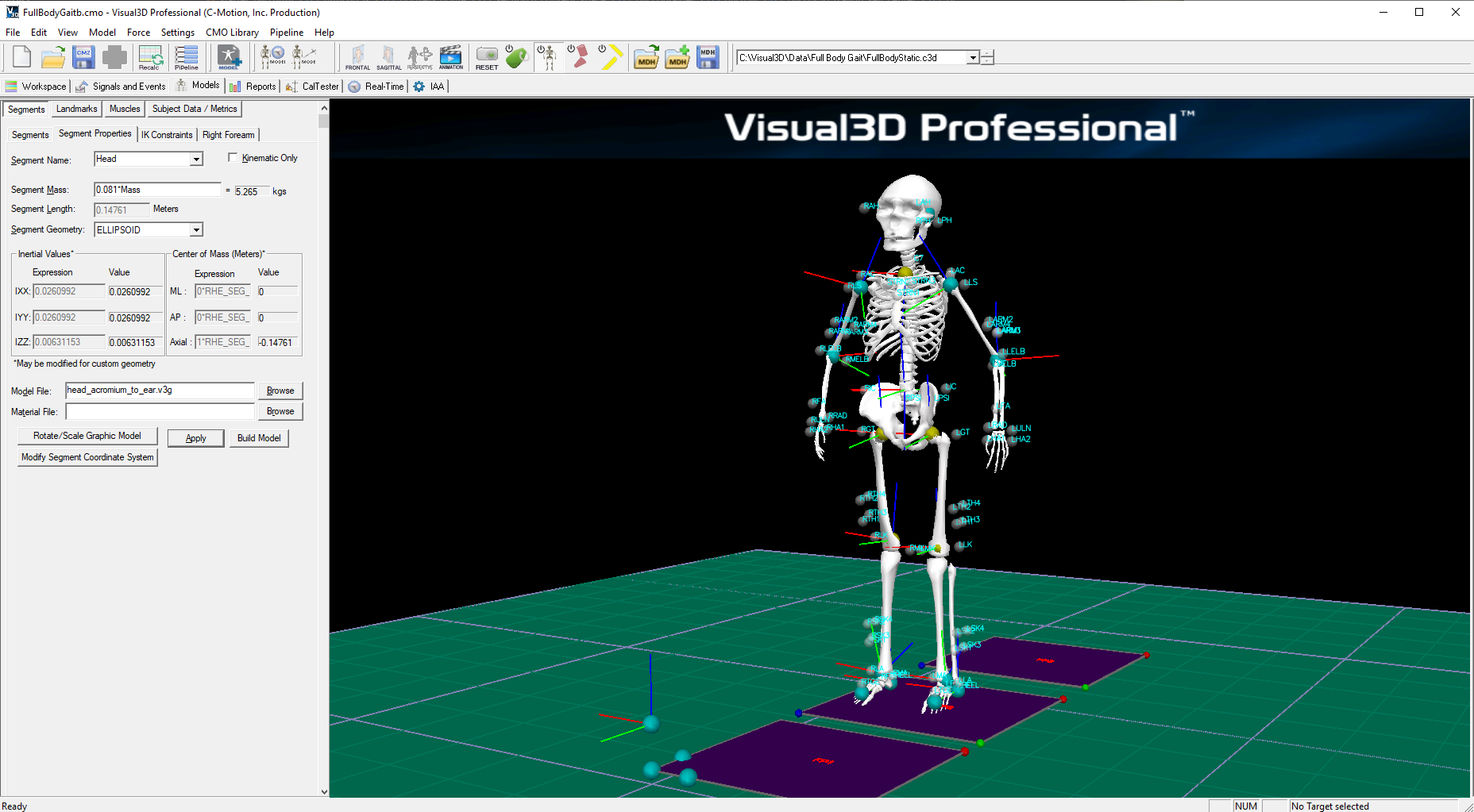
Task: Click the left panel vertical scrollbar
Action: pos(323,449)
